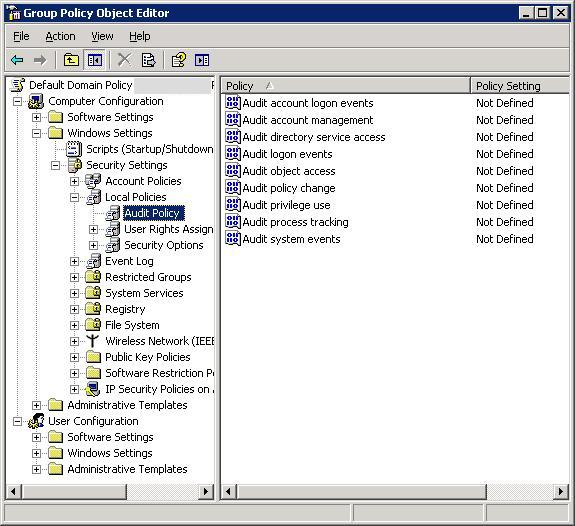Click tree pane scroll left arrow
The height and width of the screenshot is (526, 575).
coord(14,492)
